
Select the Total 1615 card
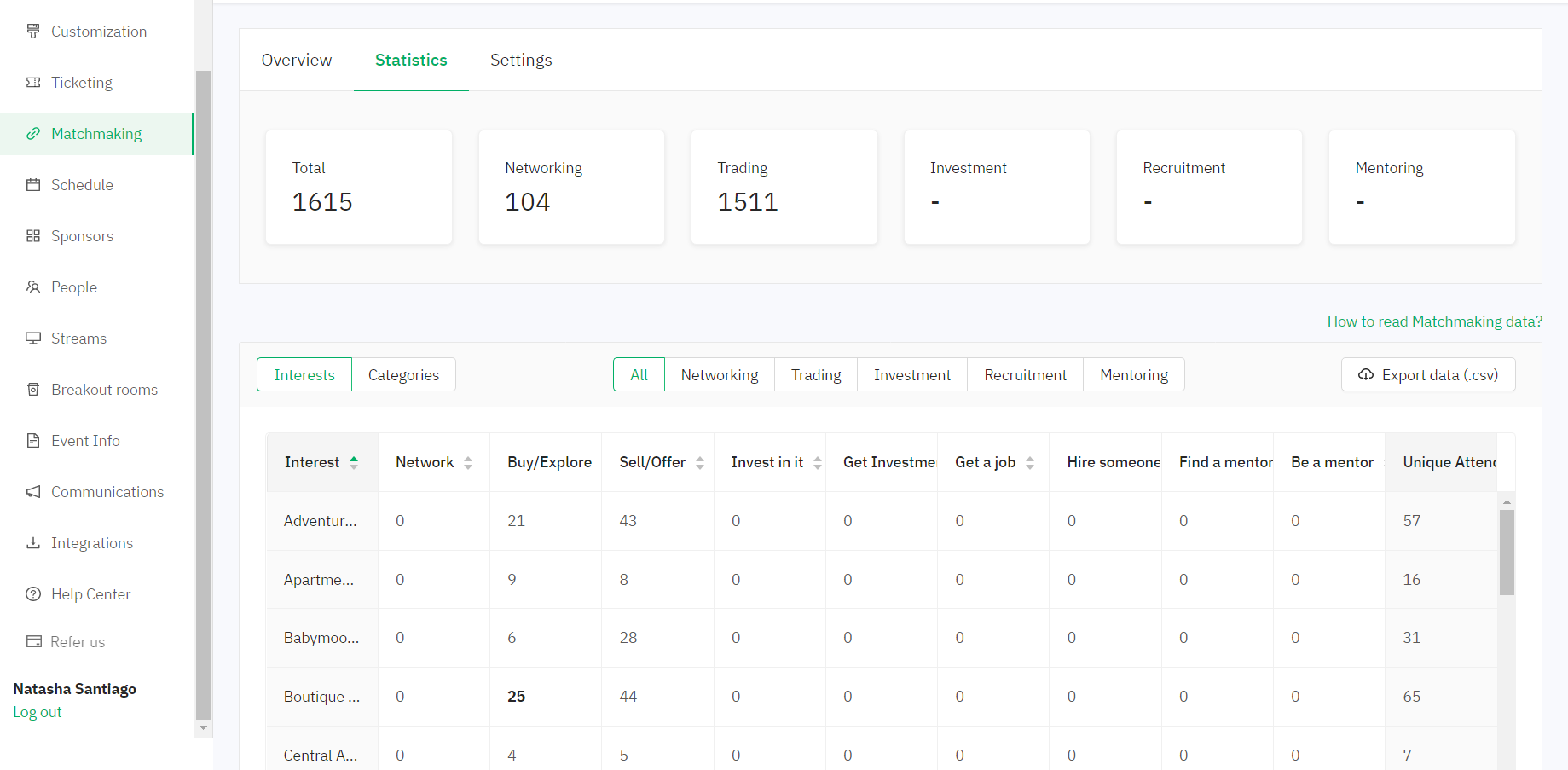click(x=359, y=188)
